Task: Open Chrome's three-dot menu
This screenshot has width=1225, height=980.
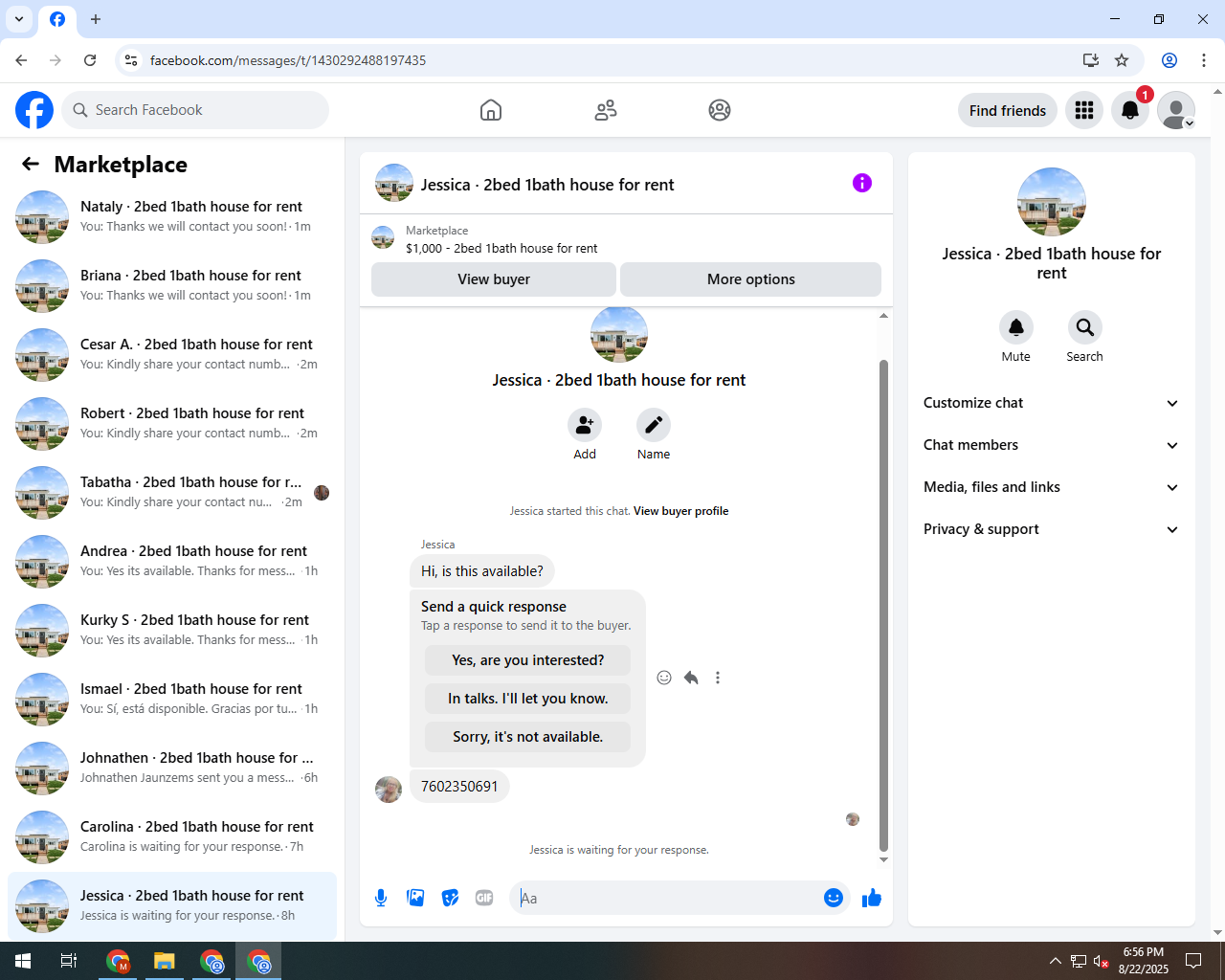Action: (1204, 60)
